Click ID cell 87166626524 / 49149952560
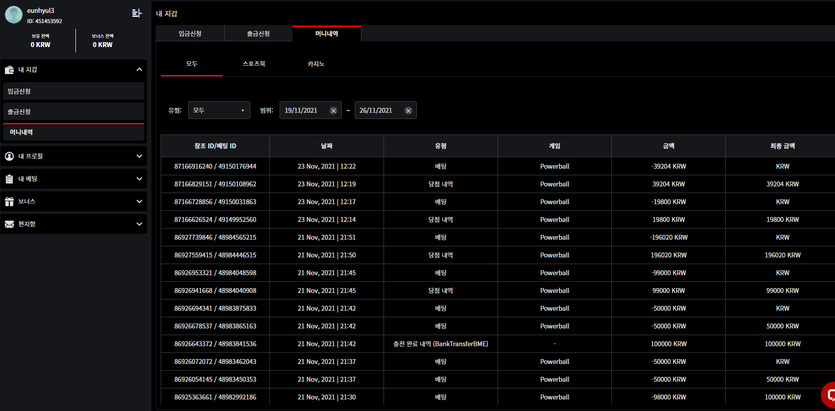This screenshot has height=411, width=835. 215,219
